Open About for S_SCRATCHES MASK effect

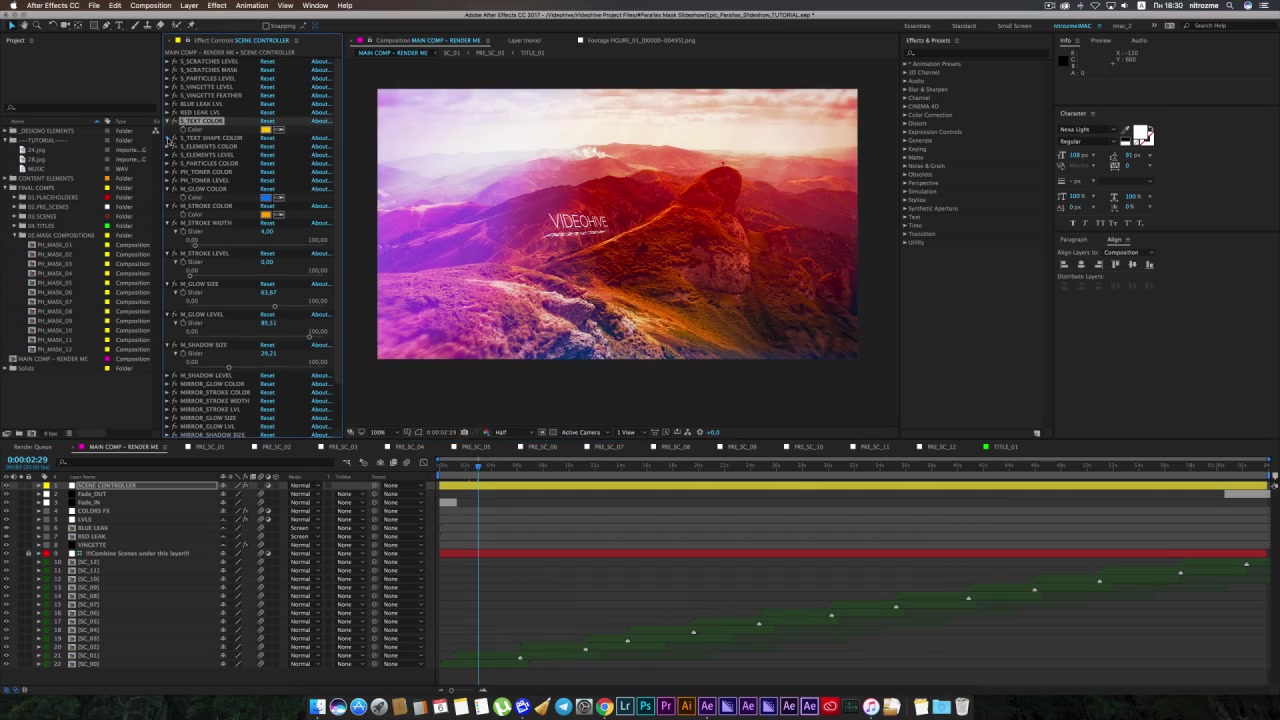click(x=320, y=70)
